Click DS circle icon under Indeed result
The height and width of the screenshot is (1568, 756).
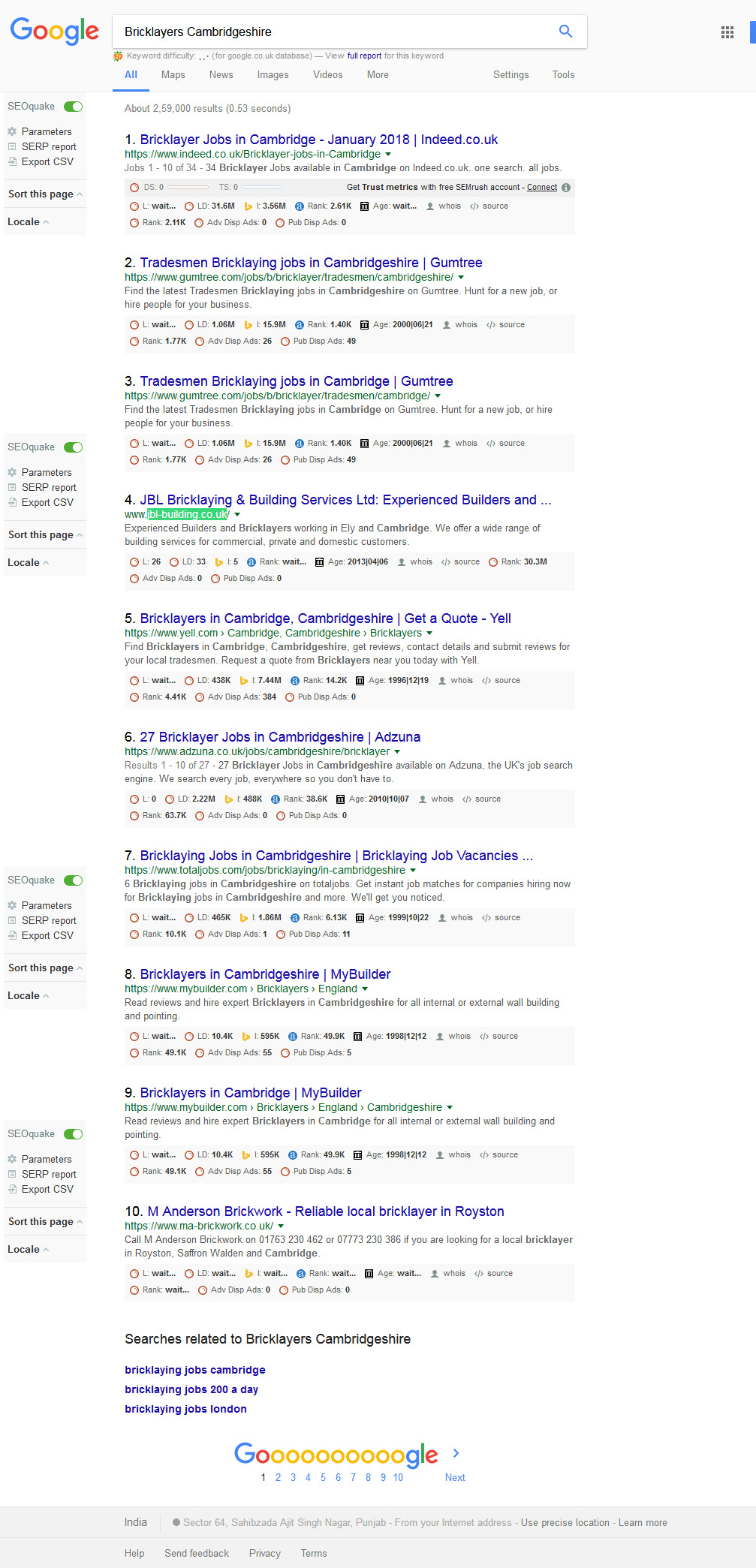tap(134, 188)
